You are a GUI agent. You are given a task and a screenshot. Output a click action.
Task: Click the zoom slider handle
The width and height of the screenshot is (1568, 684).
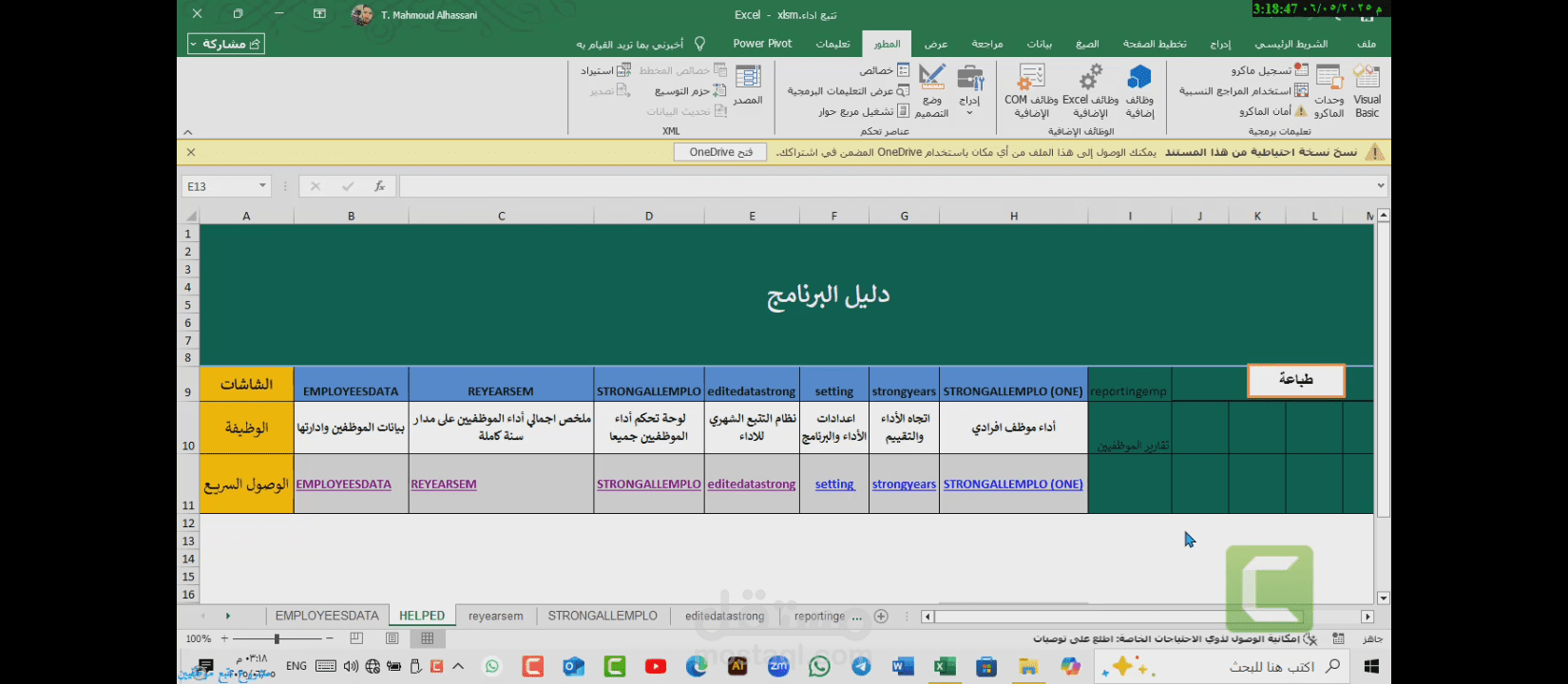tap(277, 639)
